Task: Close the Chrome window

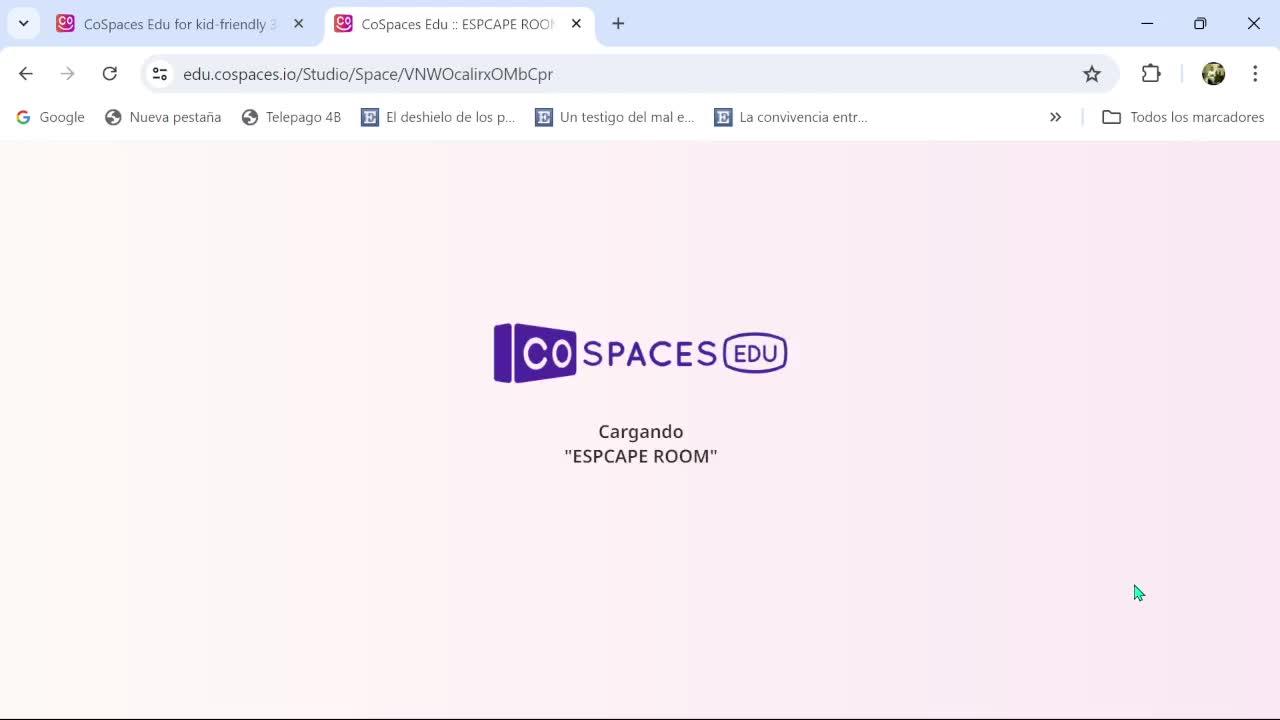Action: pos(1253,24)
